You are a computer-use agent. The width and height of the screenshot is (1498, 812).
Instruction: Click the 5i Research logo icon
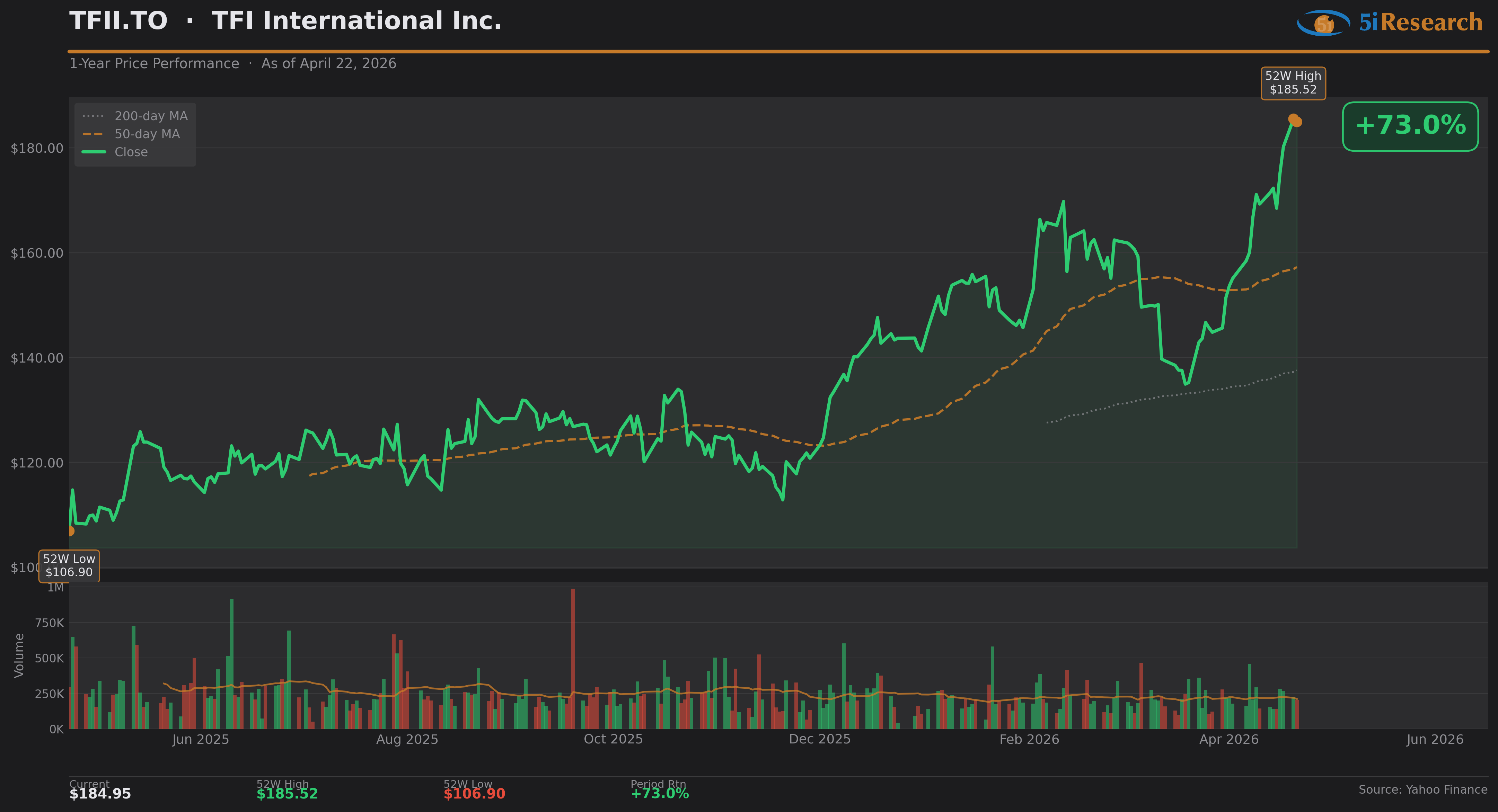(1323, 23)
